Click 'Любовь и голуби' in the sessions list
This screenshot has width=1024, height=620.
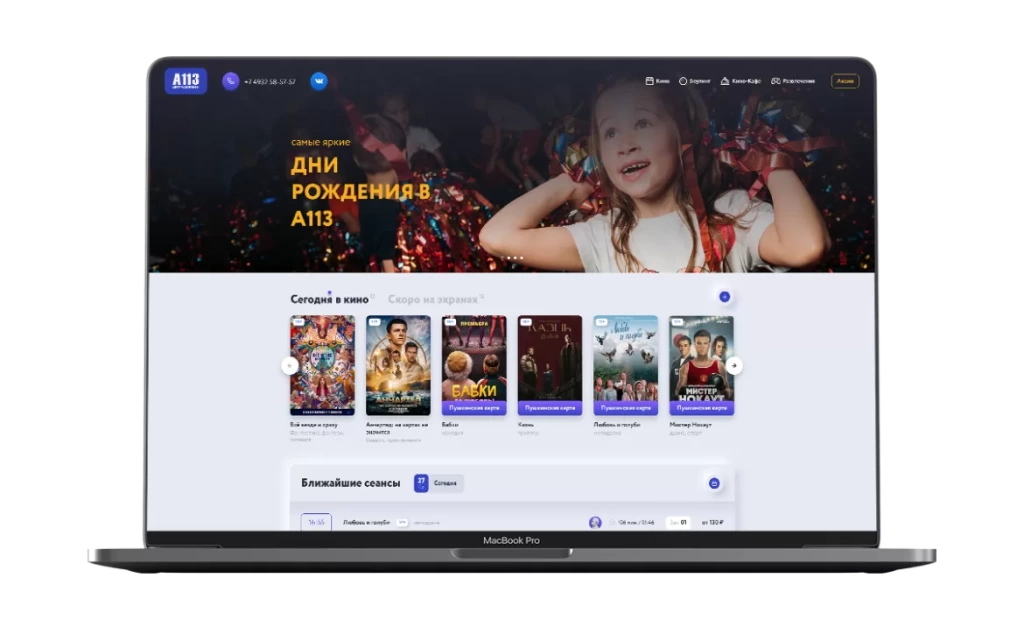366,523
